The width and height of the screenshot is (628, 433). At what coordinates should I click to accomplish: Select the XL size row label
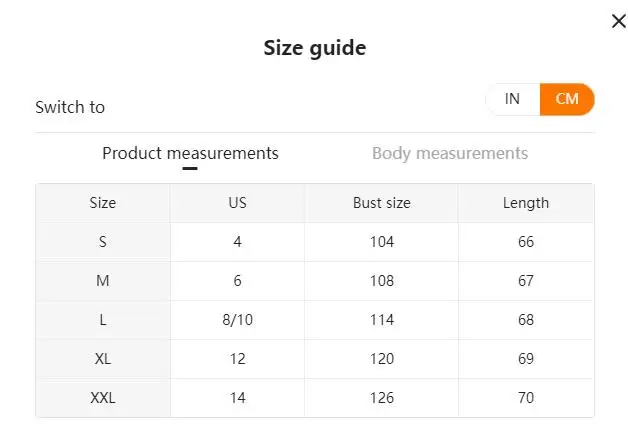pos(103,359)
